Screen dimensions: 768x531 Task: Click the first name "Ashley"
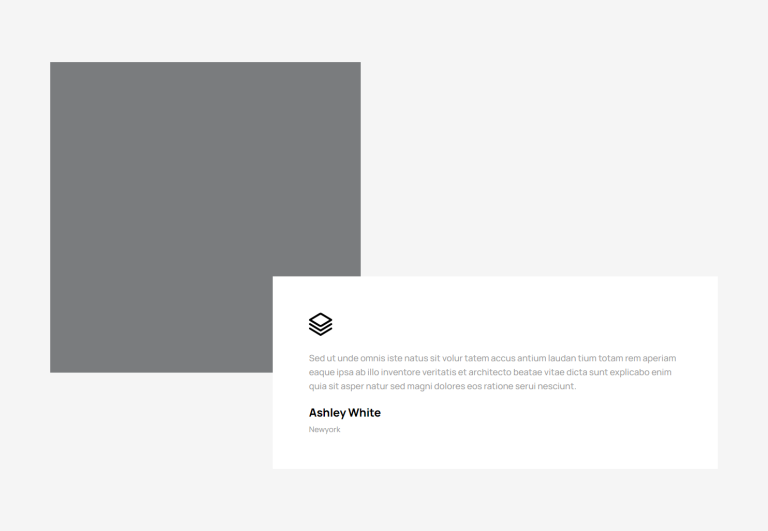[x=327, y=413]
